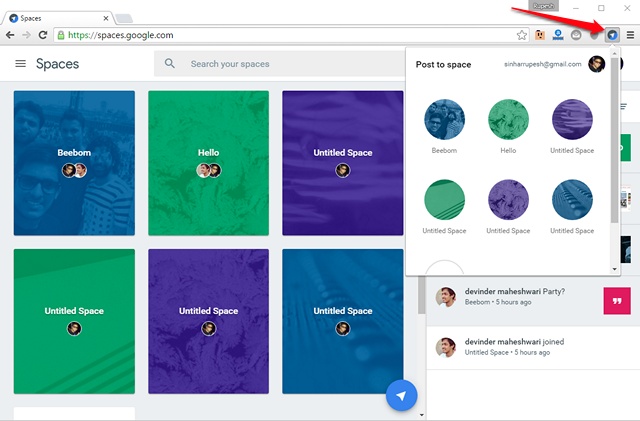Viewport: 640px width, 421px height.
Task: Click the browser forward arrow
Action: tap(26, 35)
